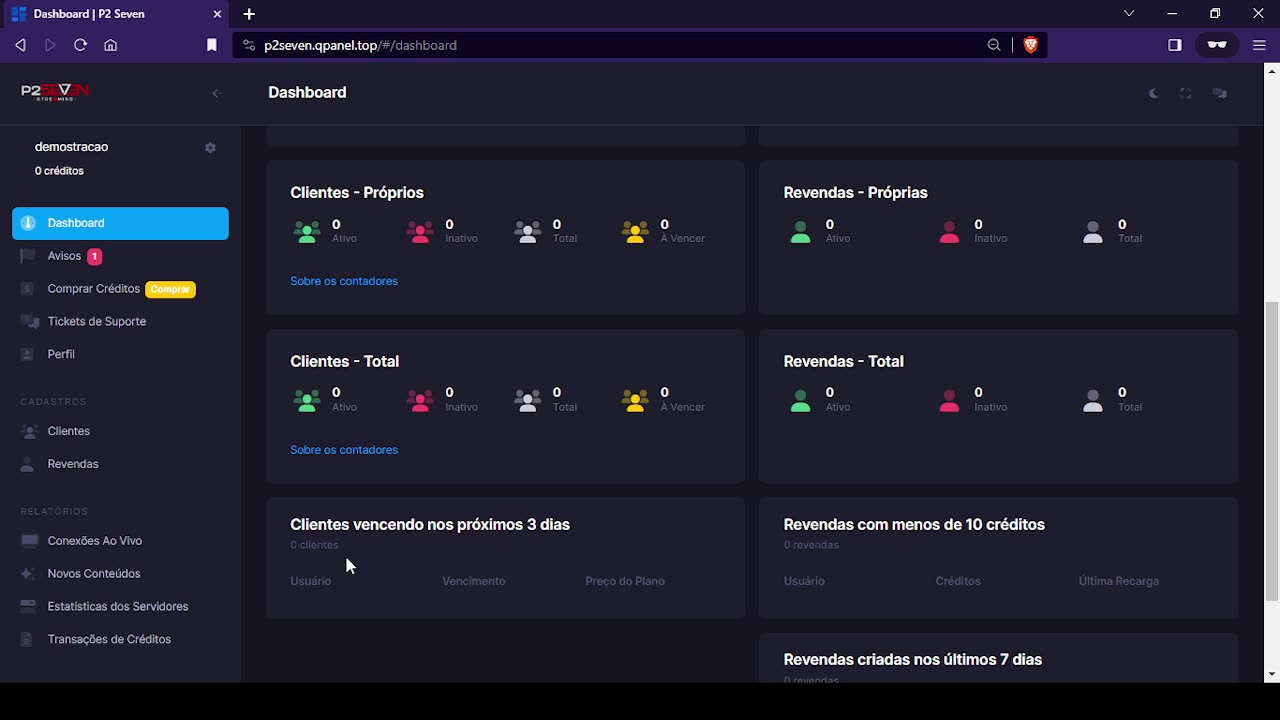Viewport: 1280px width, 720px height.
Task: Sort by Vencimento column header
Action: tap(474, 581)
